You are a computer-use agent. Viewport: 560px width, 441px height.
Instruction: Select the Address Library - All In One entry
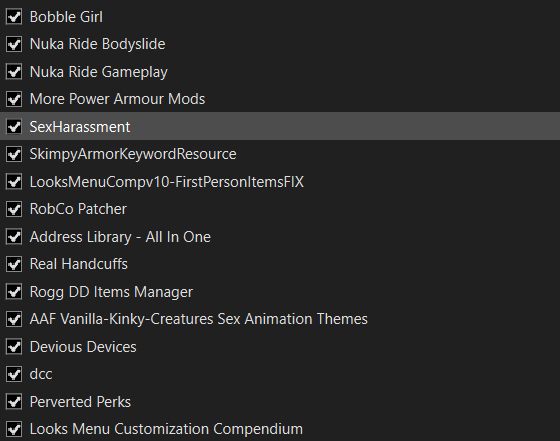[280, 237]
